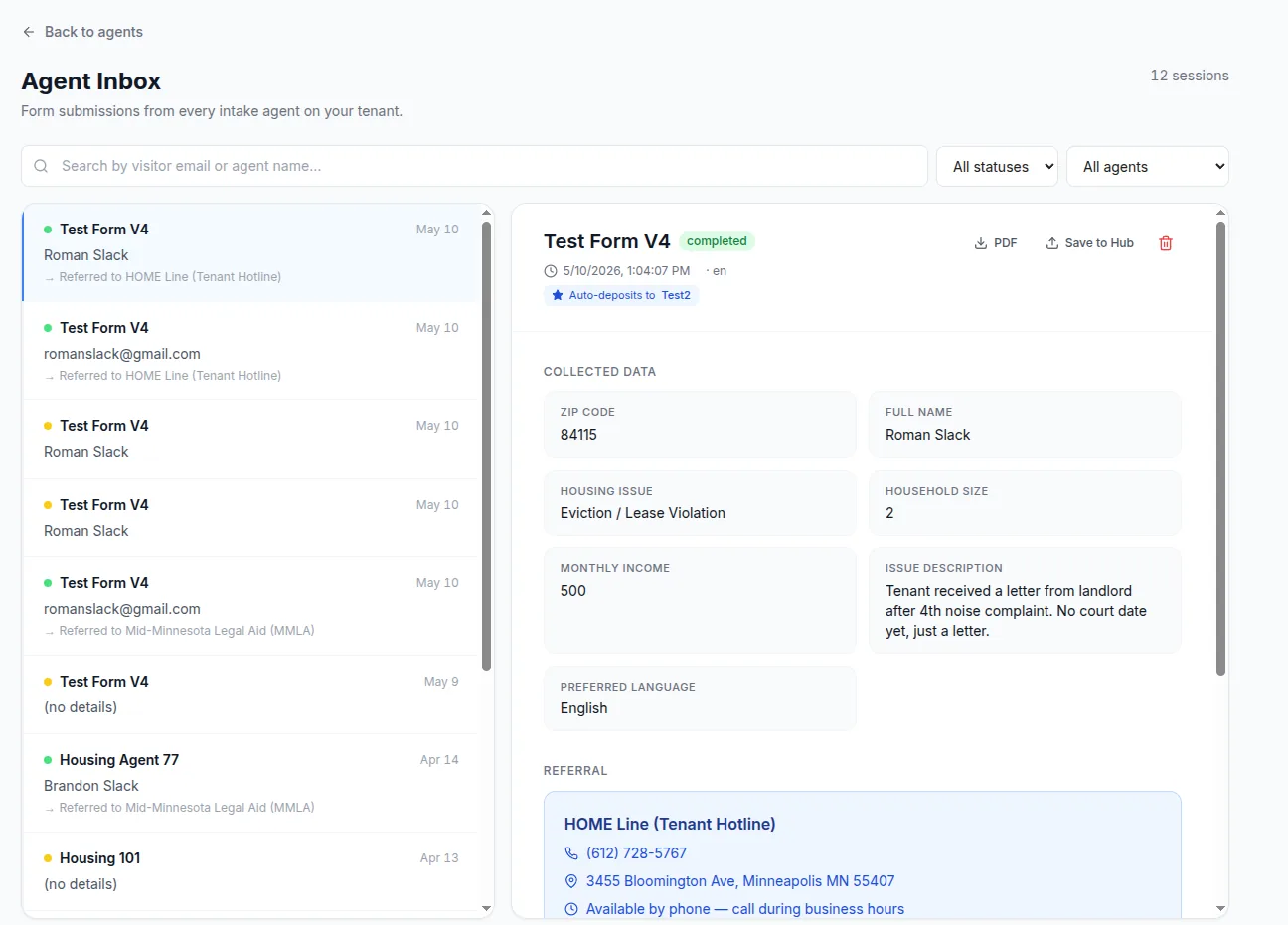The height and width of the screenshot is (925, 1288).
Task: Click the star icon in Auto-deposits badge
Action: [x=558, y=295]
